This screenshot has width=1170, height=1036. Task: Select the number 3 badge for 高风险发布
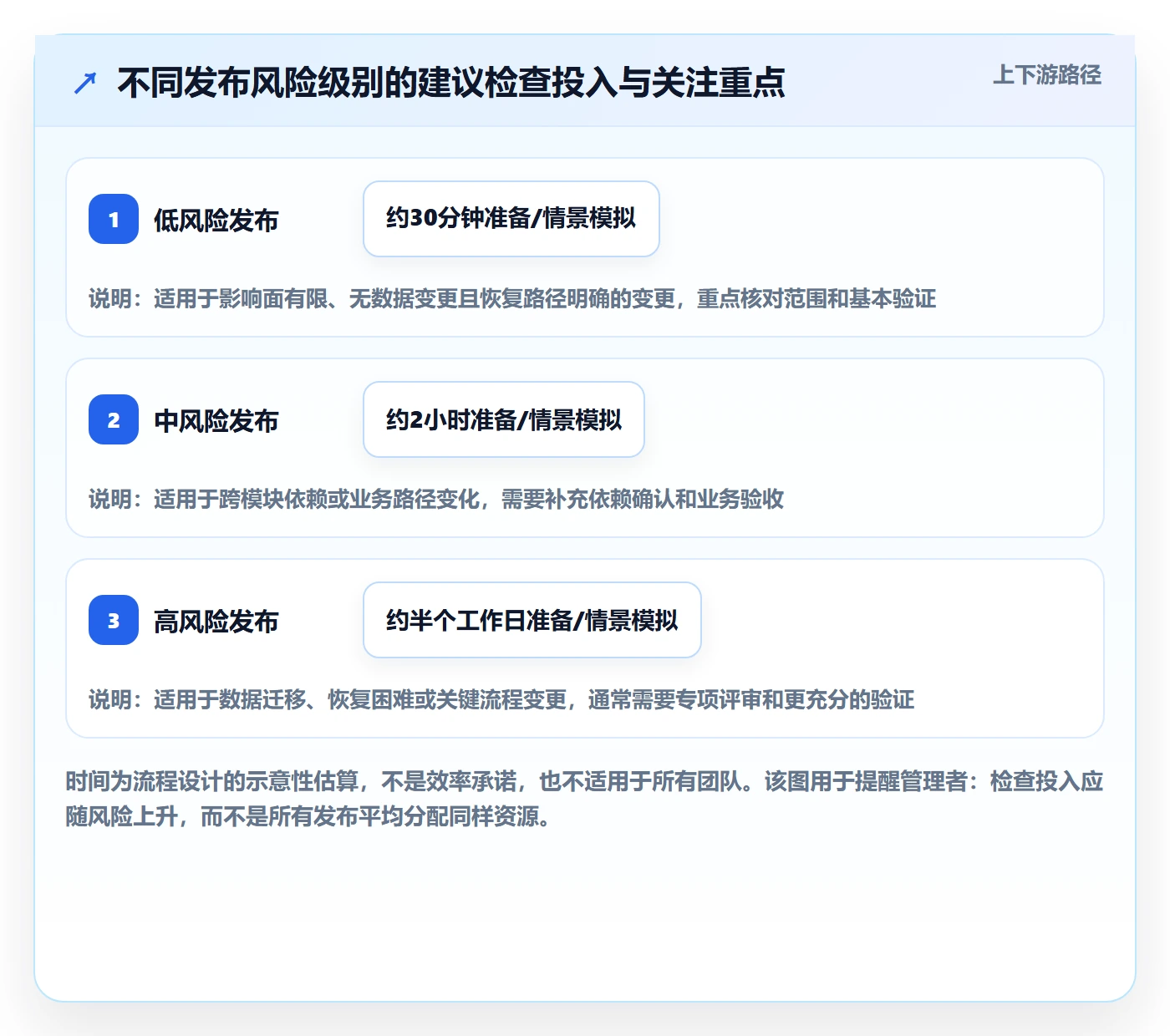point(114,620)
